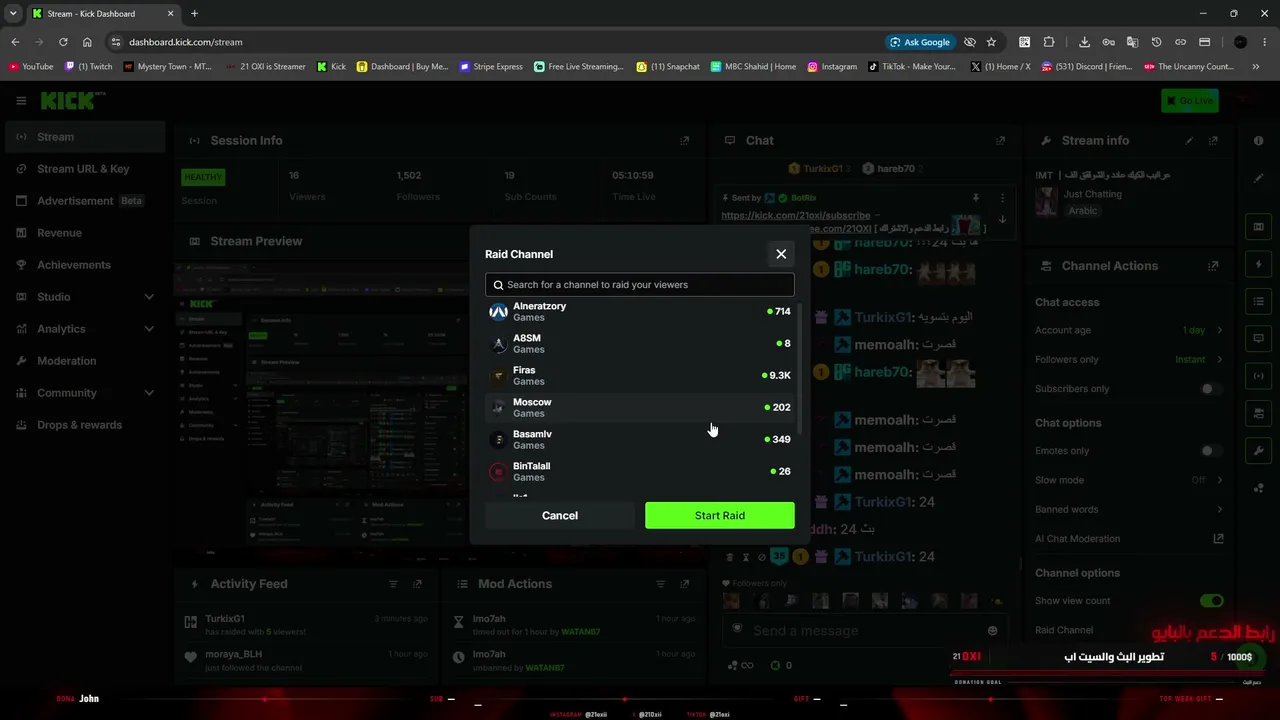Close the Raid Channel dialog
This screenshot has width=1280, height=720.
tap(781, 254)
